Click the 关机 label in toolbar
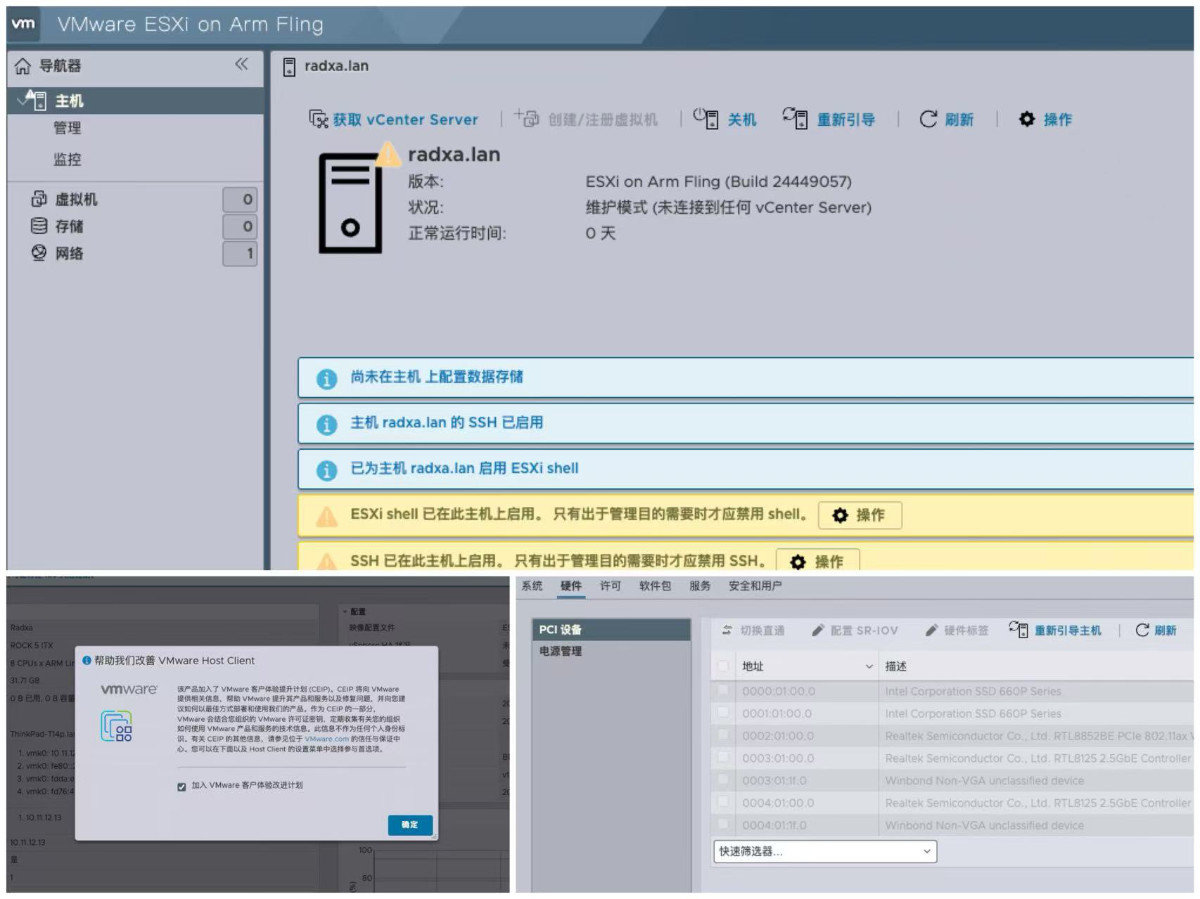This screenshot has height=899, width=1200. 742,119
